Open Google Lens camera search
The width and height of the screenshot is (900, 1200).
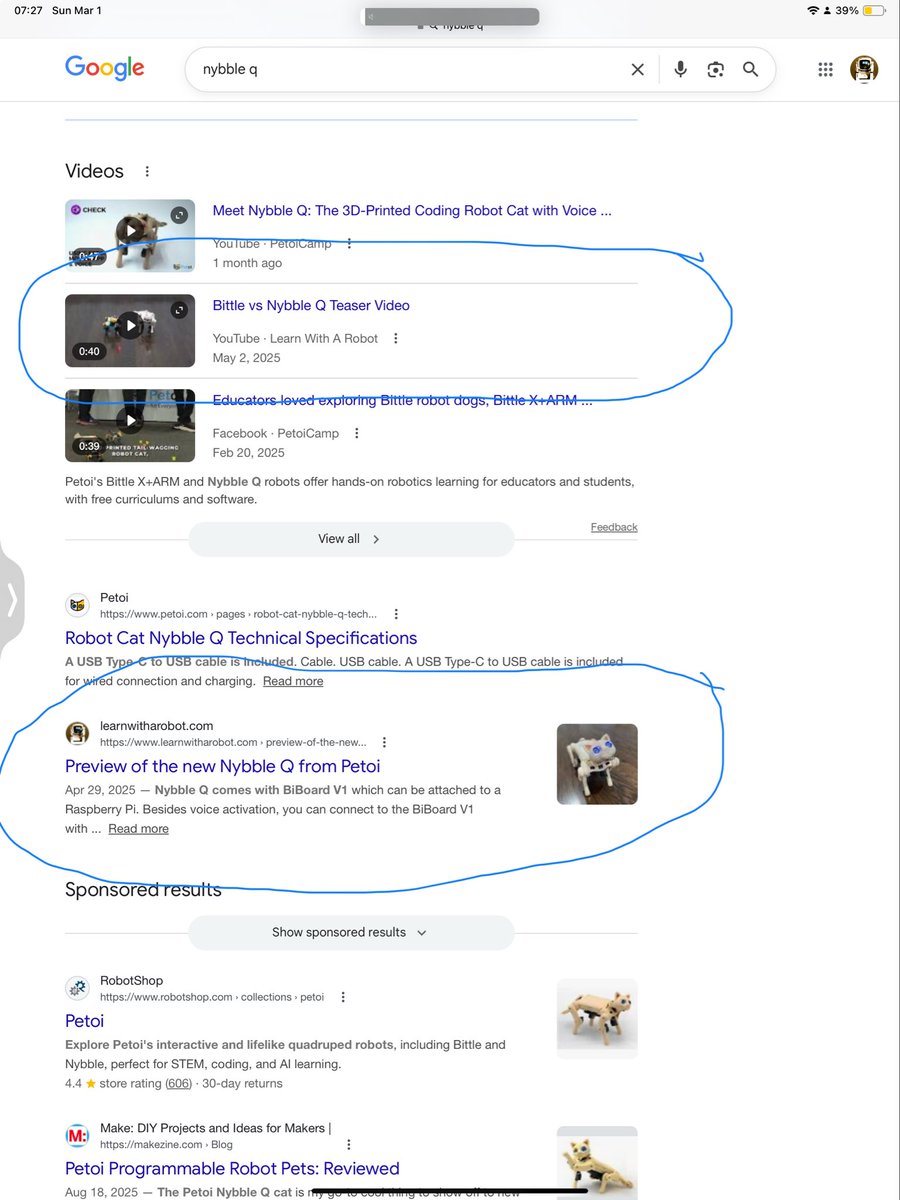716,69
